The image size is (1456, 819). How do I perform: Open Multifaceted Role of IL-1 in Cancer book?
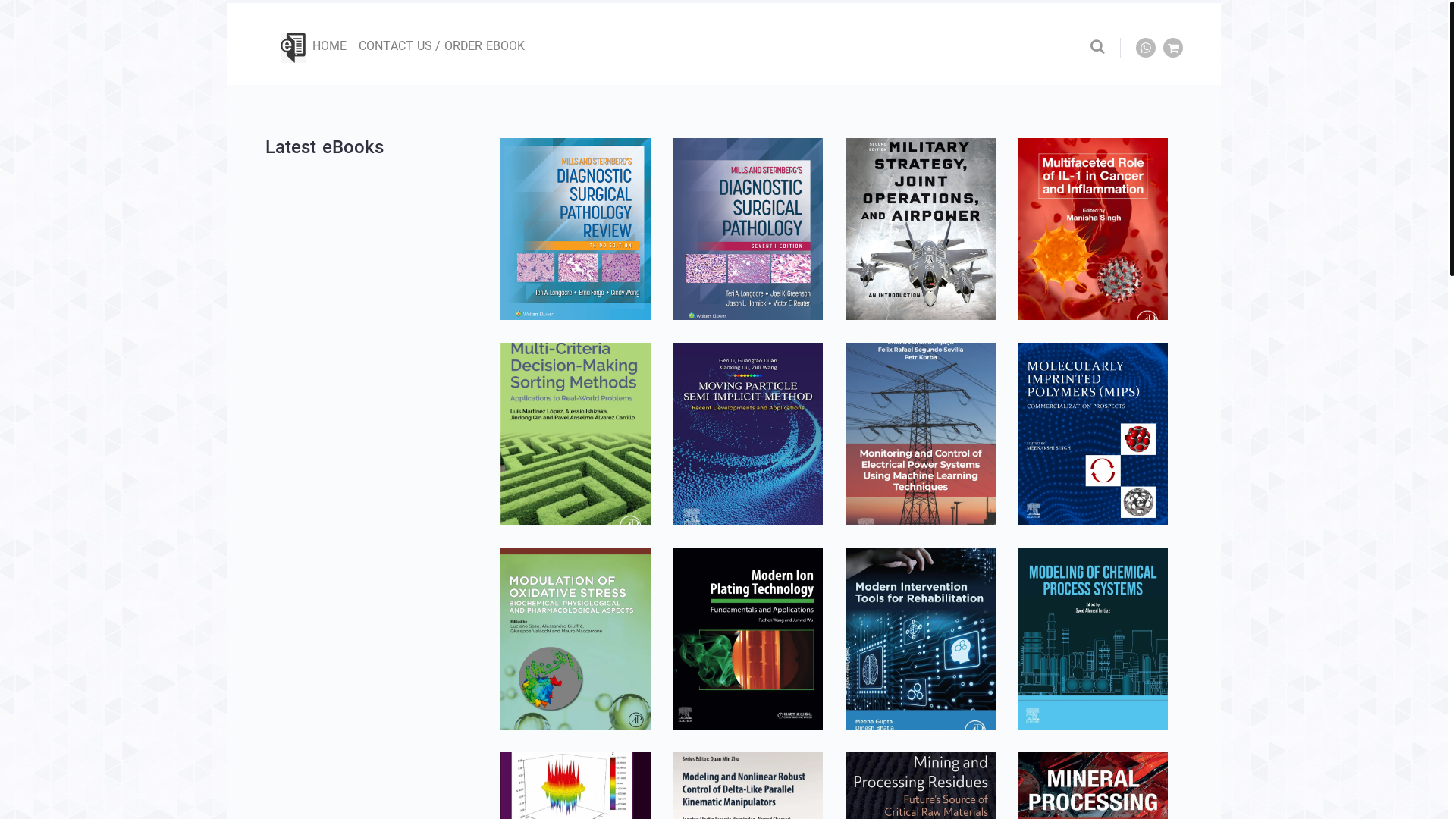click(x=1093, y=229)
